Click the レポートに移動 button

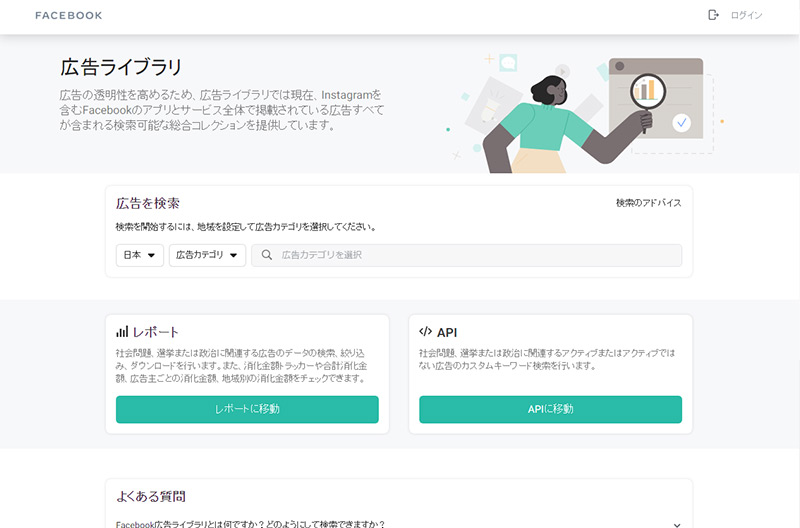(247, 409)
